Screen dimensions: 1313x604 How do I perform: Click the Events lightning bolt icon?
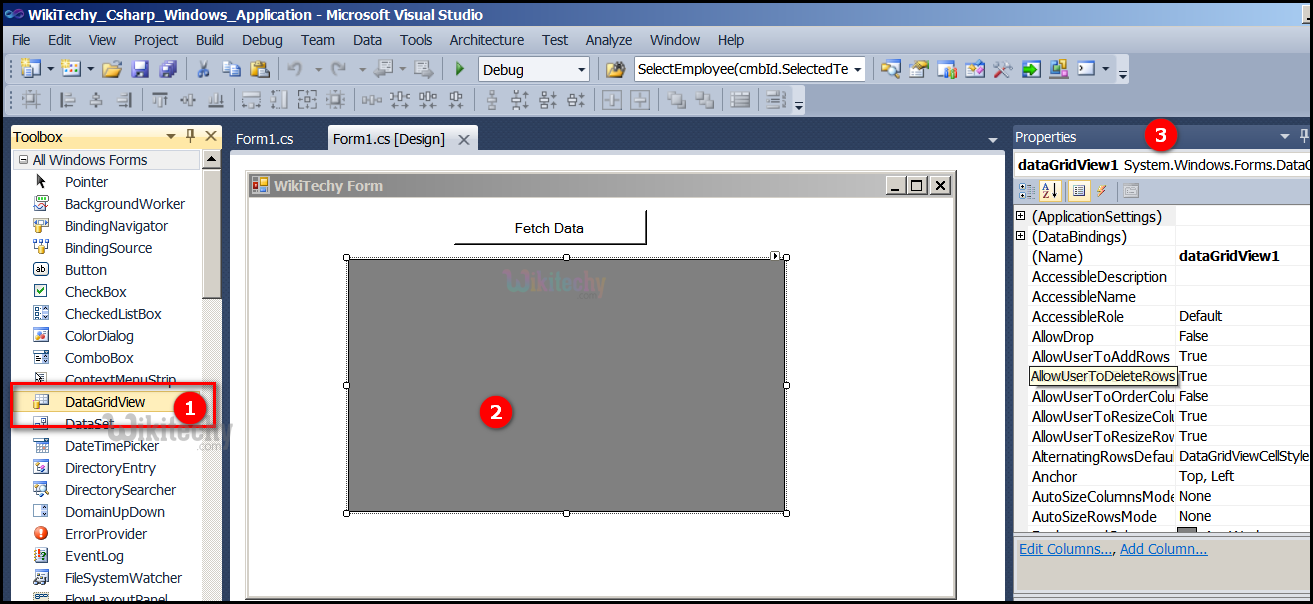pos(1102,191)
